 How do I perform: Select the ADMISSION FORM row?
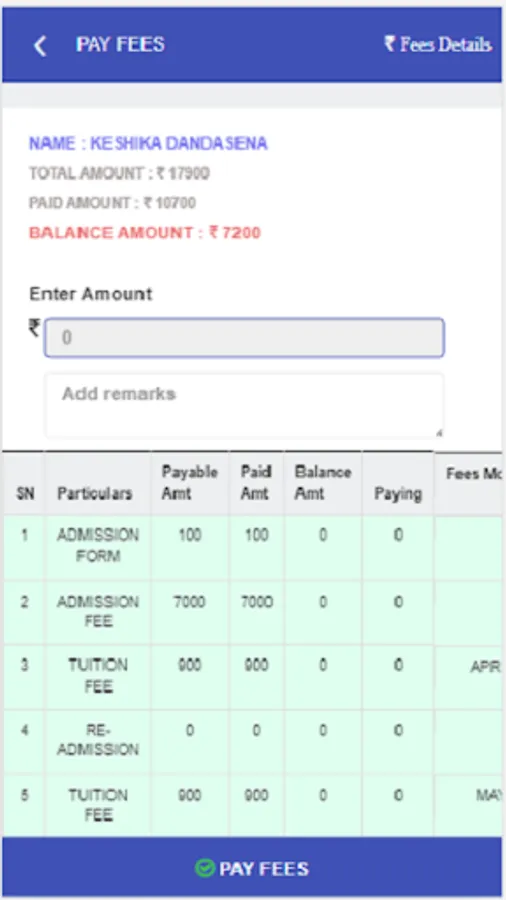pyautogui.click(x=252, y=546)
